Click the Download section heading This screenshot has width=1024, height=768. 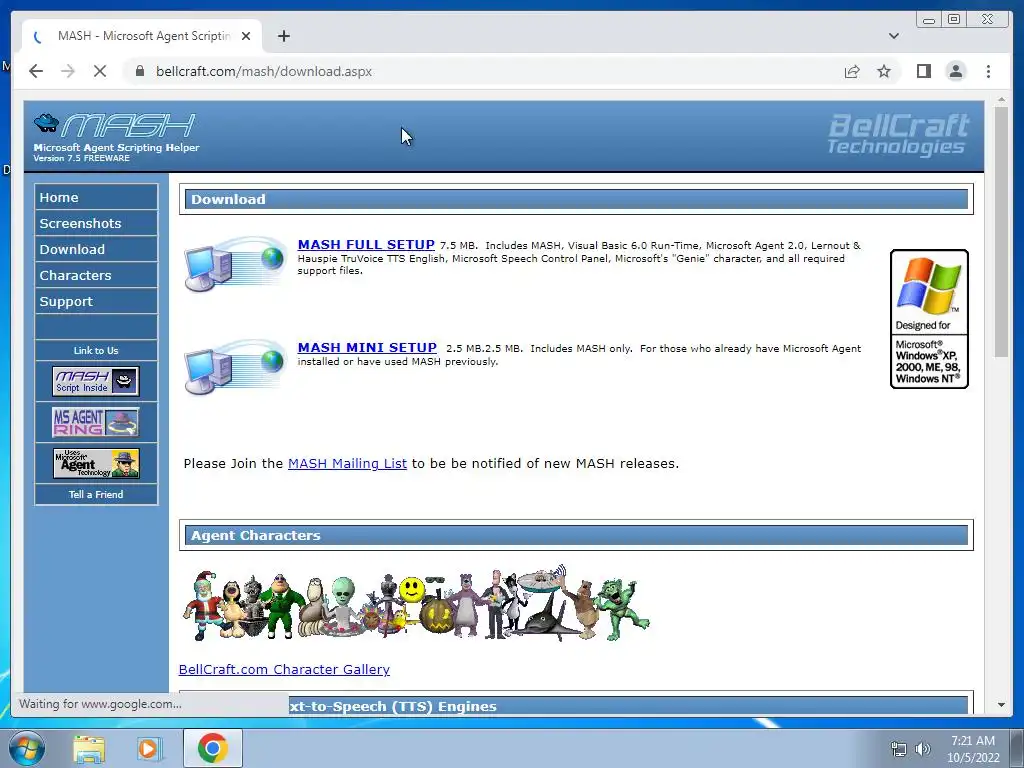tap(576, 199)
